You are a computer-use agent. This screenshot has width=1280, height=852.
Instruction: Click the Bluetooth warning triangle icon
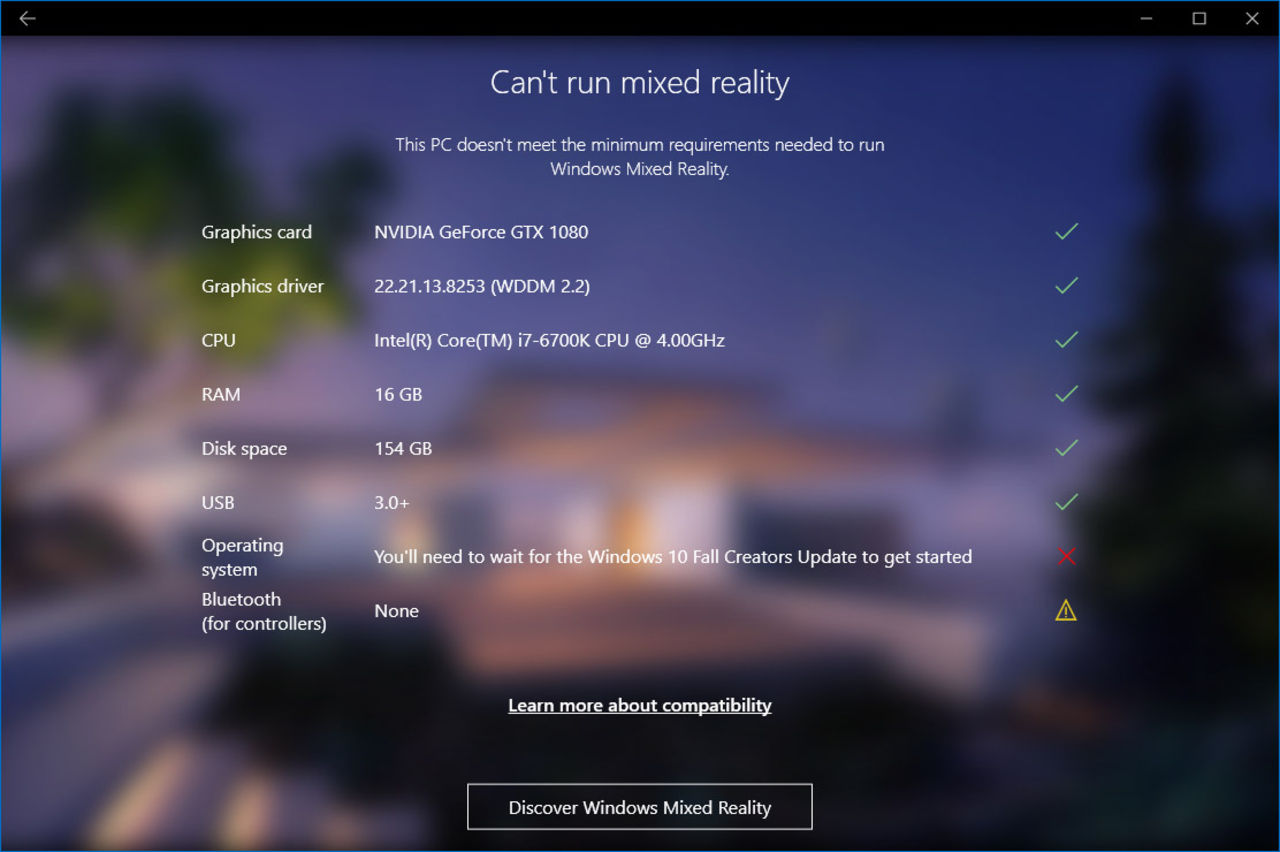(x=1065, y=610)
